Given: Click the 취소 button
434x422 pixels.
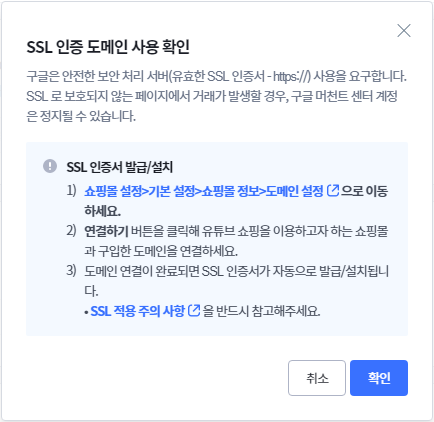Looking at the screenshot, I should point(317,378).
